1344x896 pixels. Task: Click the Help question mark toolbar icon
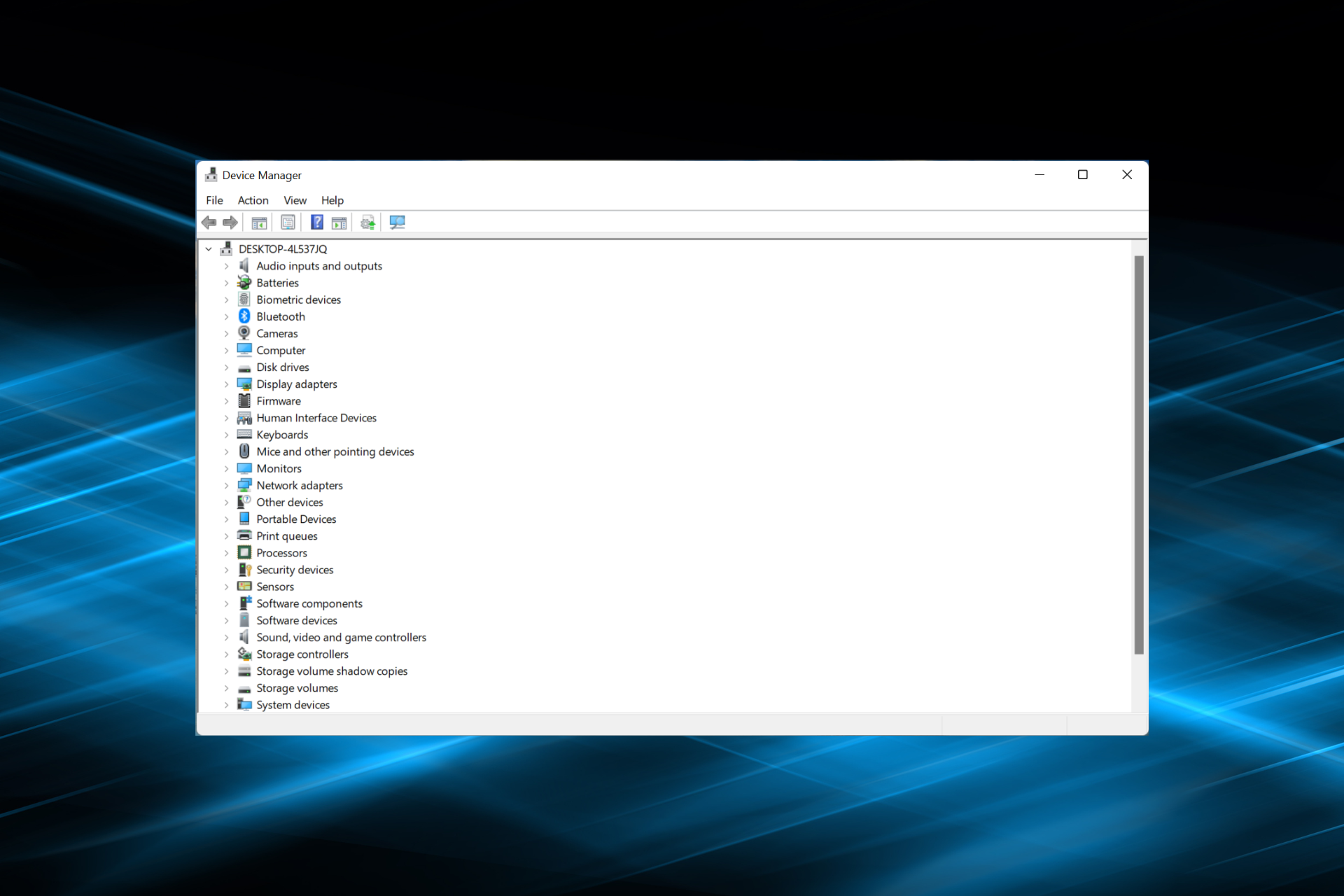tap(316, 222)
